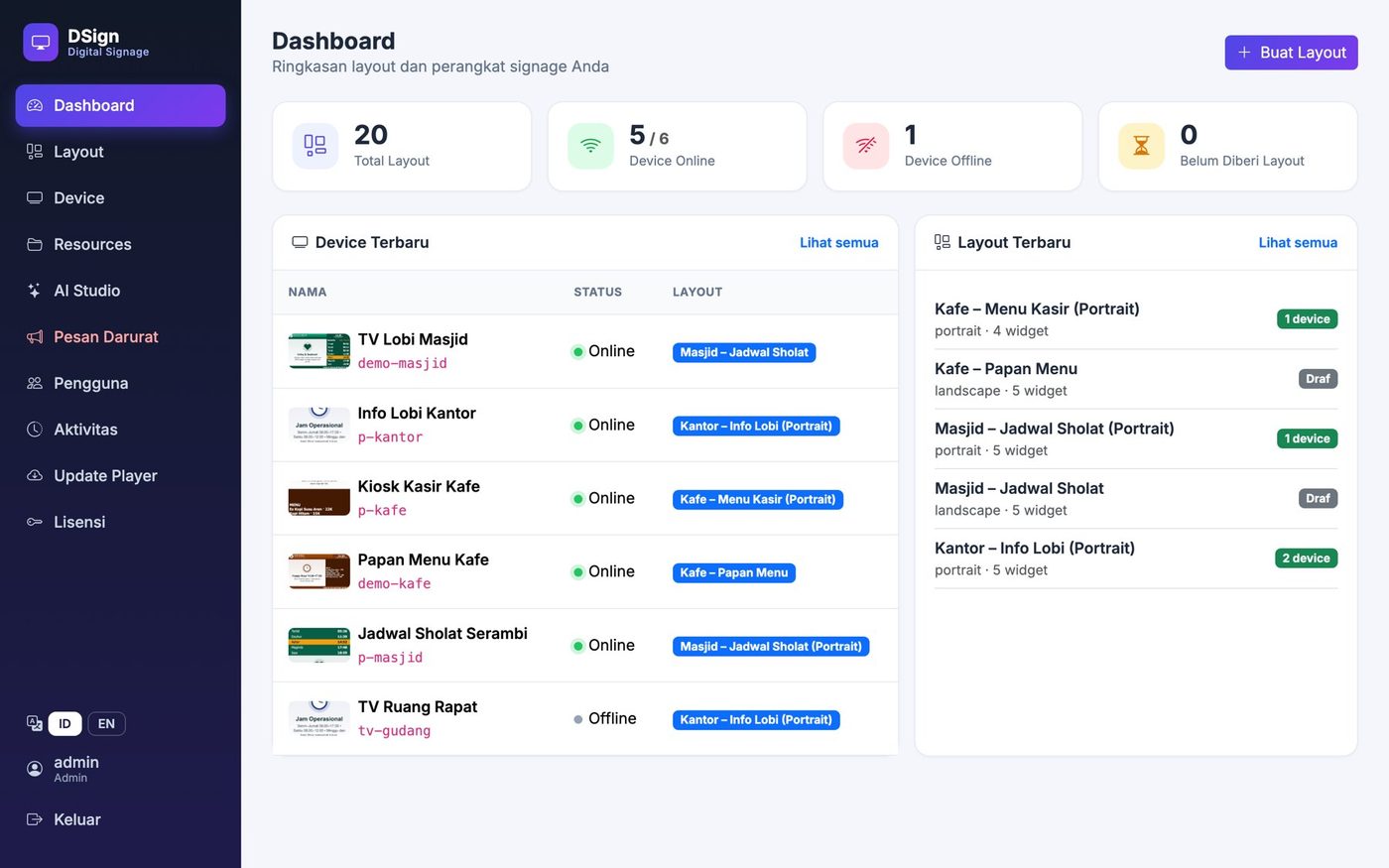Open Papan Menu Kafe device thumbnail
Viewport: 1389px width, 868px height.
tap(318, 571)
